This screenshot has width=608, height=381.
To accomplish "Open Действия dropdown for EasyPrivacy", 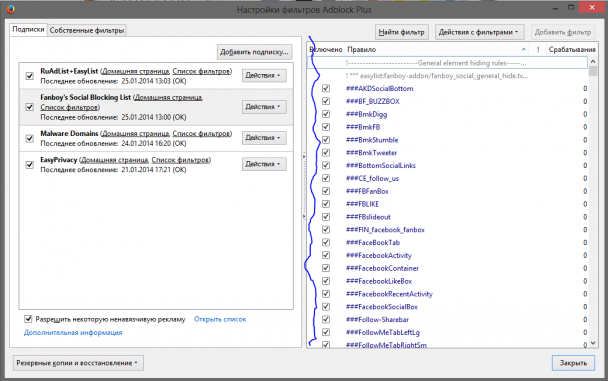I will 264,164.
